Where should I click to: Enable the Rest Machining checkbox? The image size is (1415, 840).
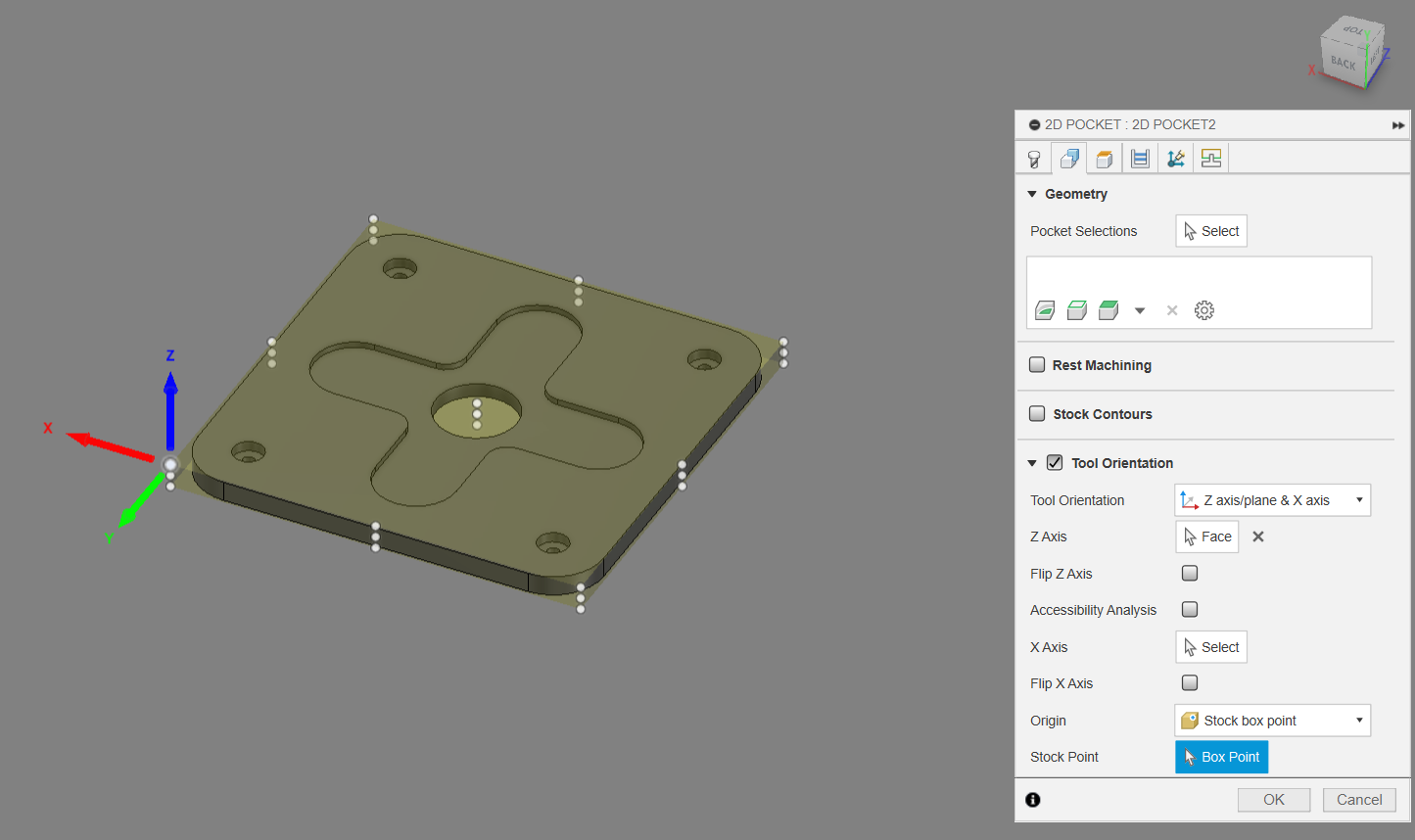(x=1037, y=365)
